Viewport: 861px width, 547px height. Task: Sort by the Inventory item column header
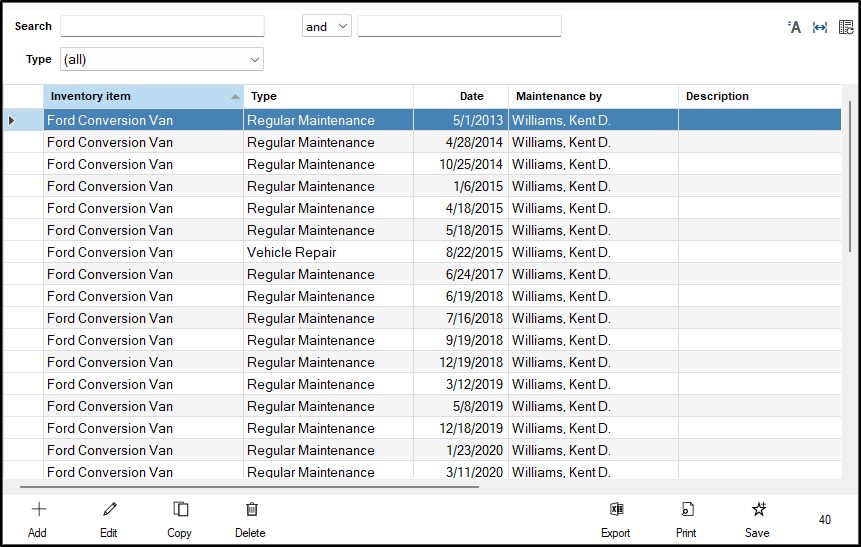[143, 96]
